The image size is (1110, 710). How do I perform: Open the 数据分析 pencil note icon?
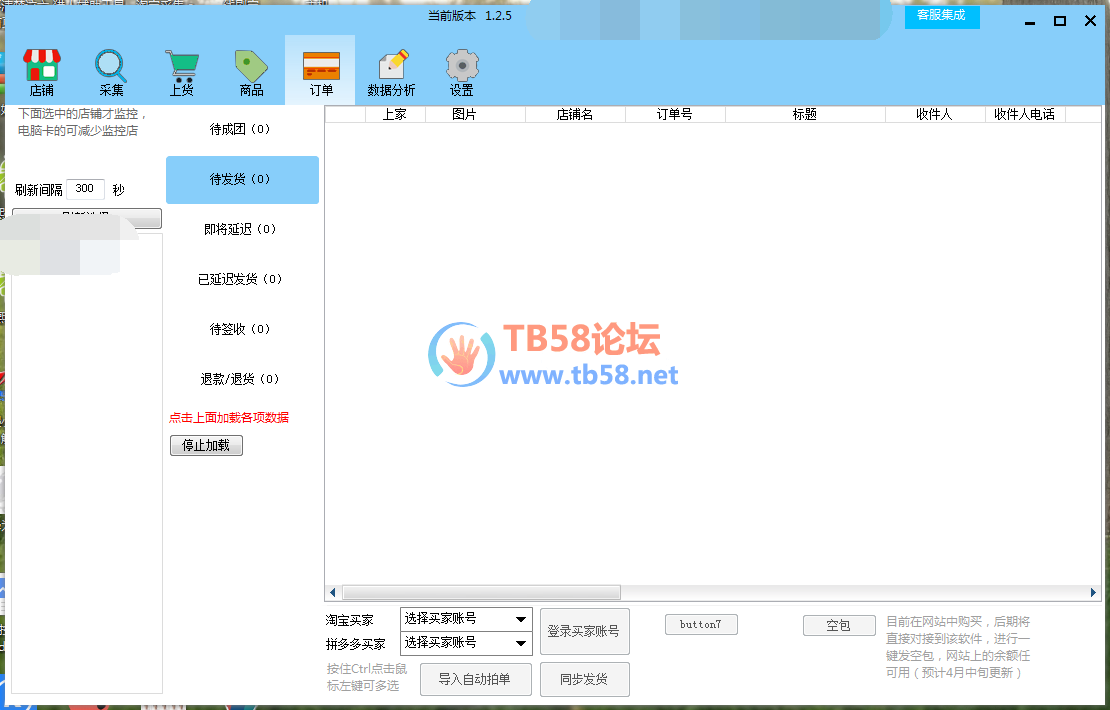(x=391, y=71)
